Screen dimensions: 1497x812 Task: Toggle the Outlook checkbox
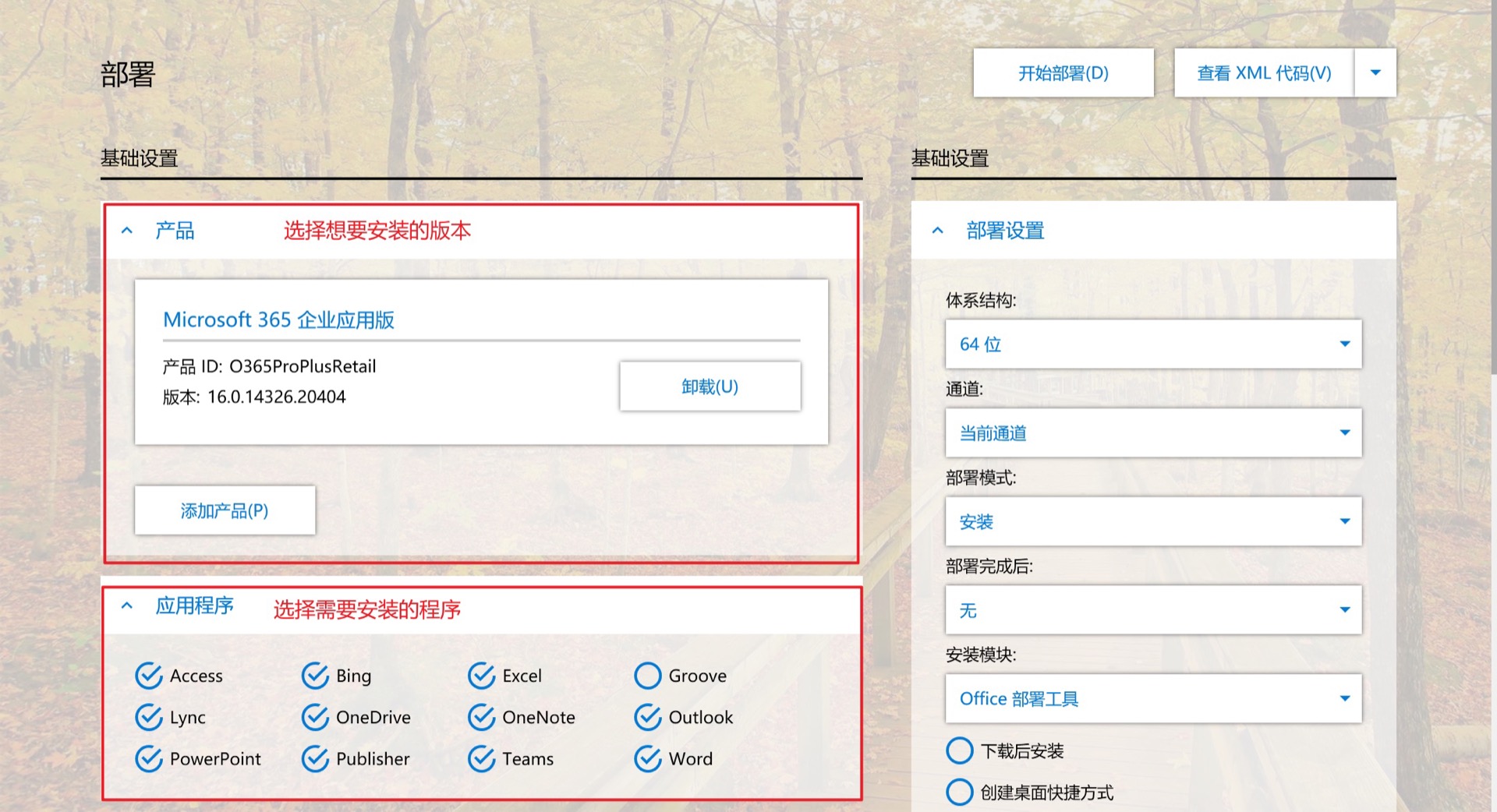[647, 717]
